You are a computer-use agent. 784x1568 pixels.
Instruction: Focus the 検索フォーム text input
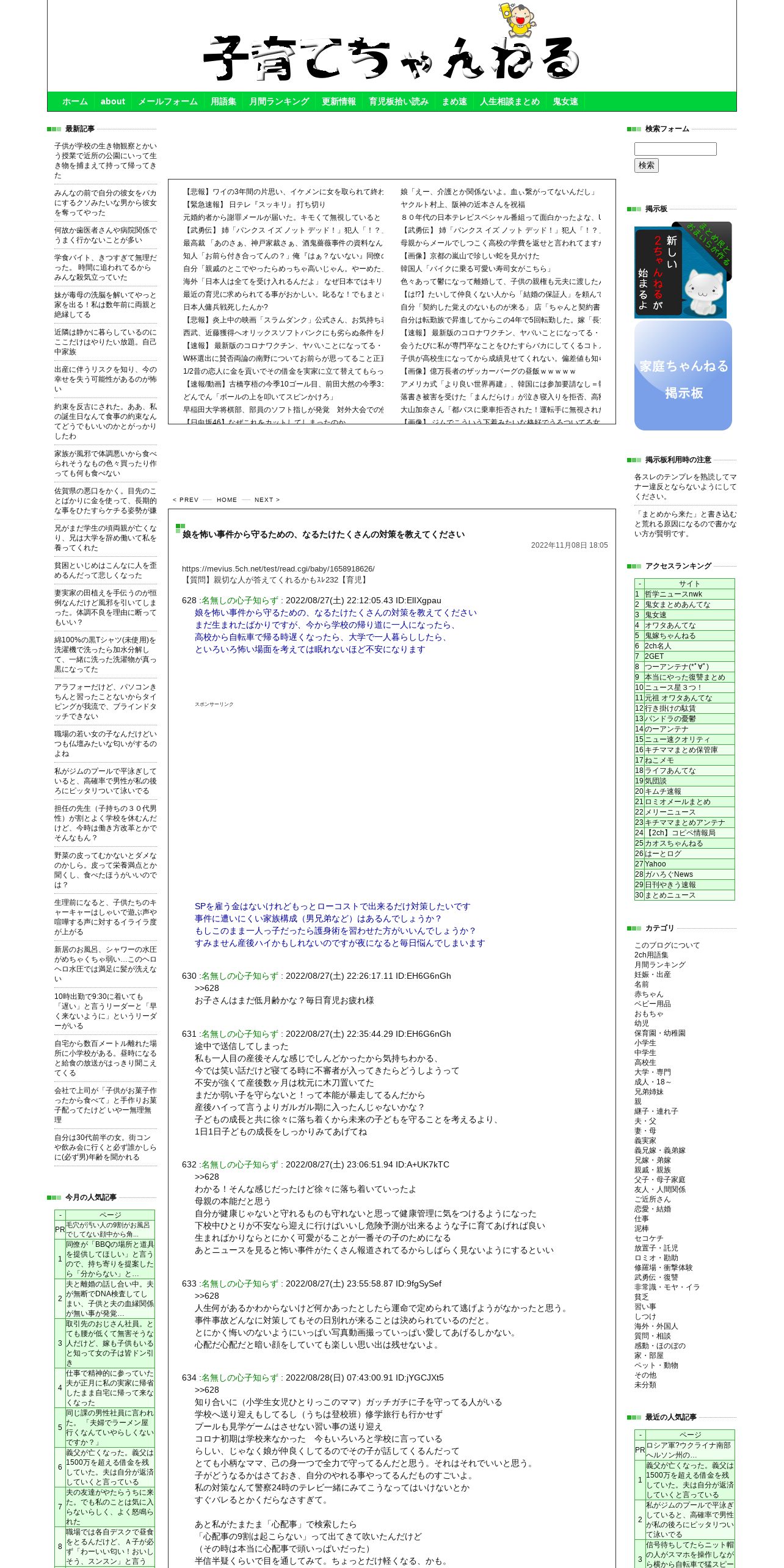675,149
